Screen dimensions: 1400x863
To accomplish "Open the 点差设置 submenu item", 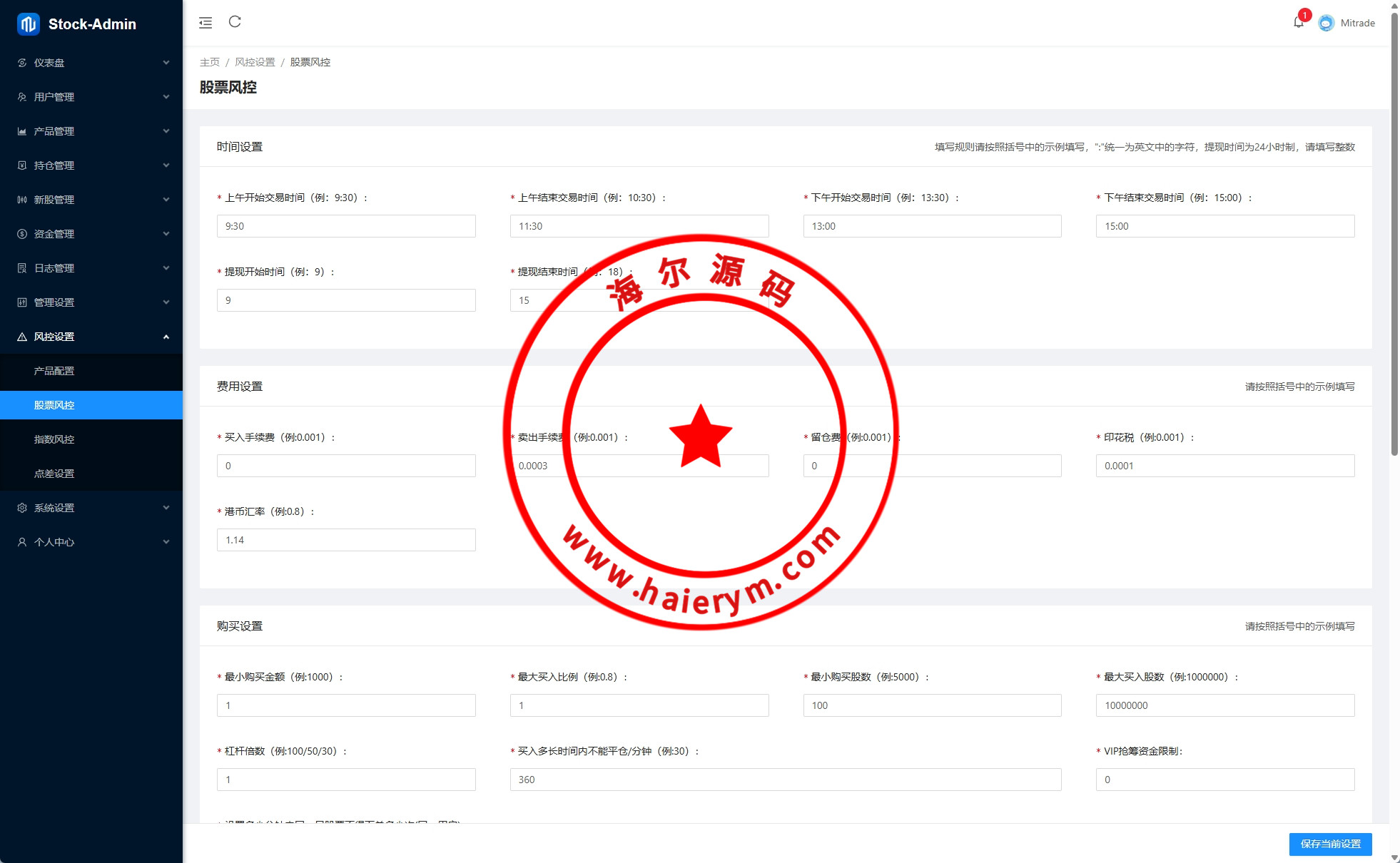I will [54, 474].
